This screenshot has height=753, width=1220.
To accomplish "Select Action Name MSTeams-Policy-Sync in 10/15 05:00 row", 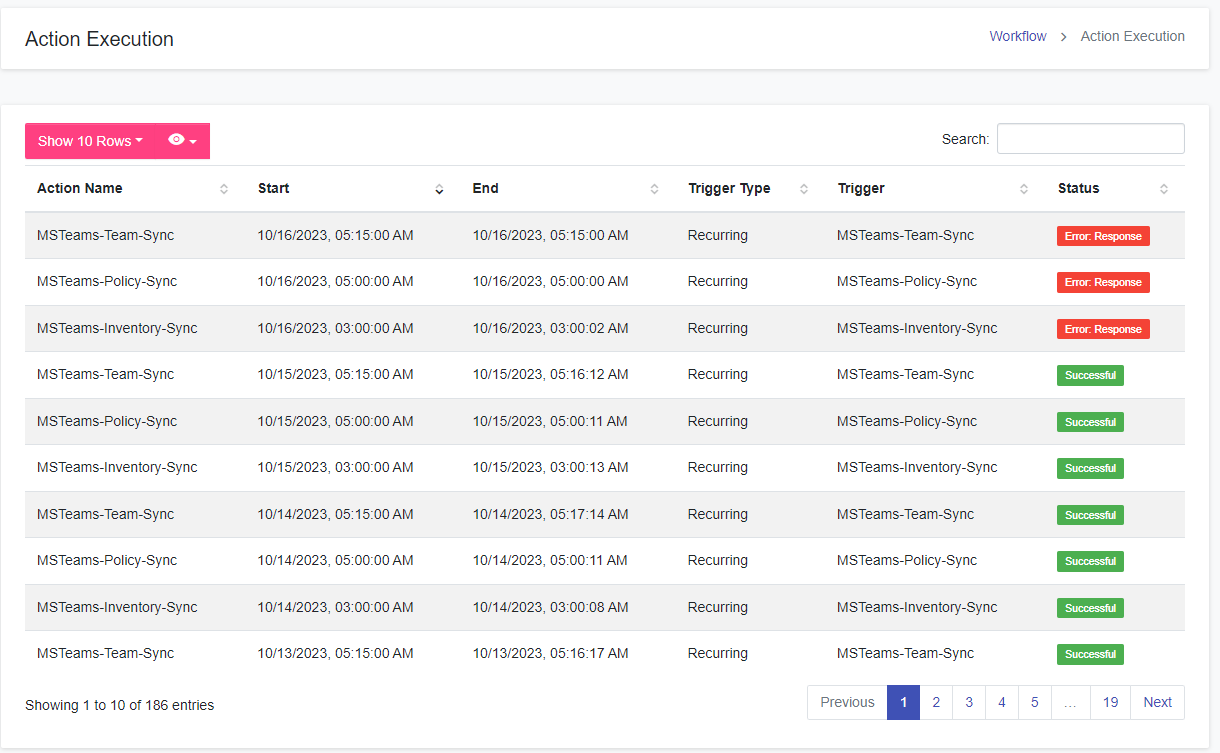I will pyautogui.click(x=107, y=421).
